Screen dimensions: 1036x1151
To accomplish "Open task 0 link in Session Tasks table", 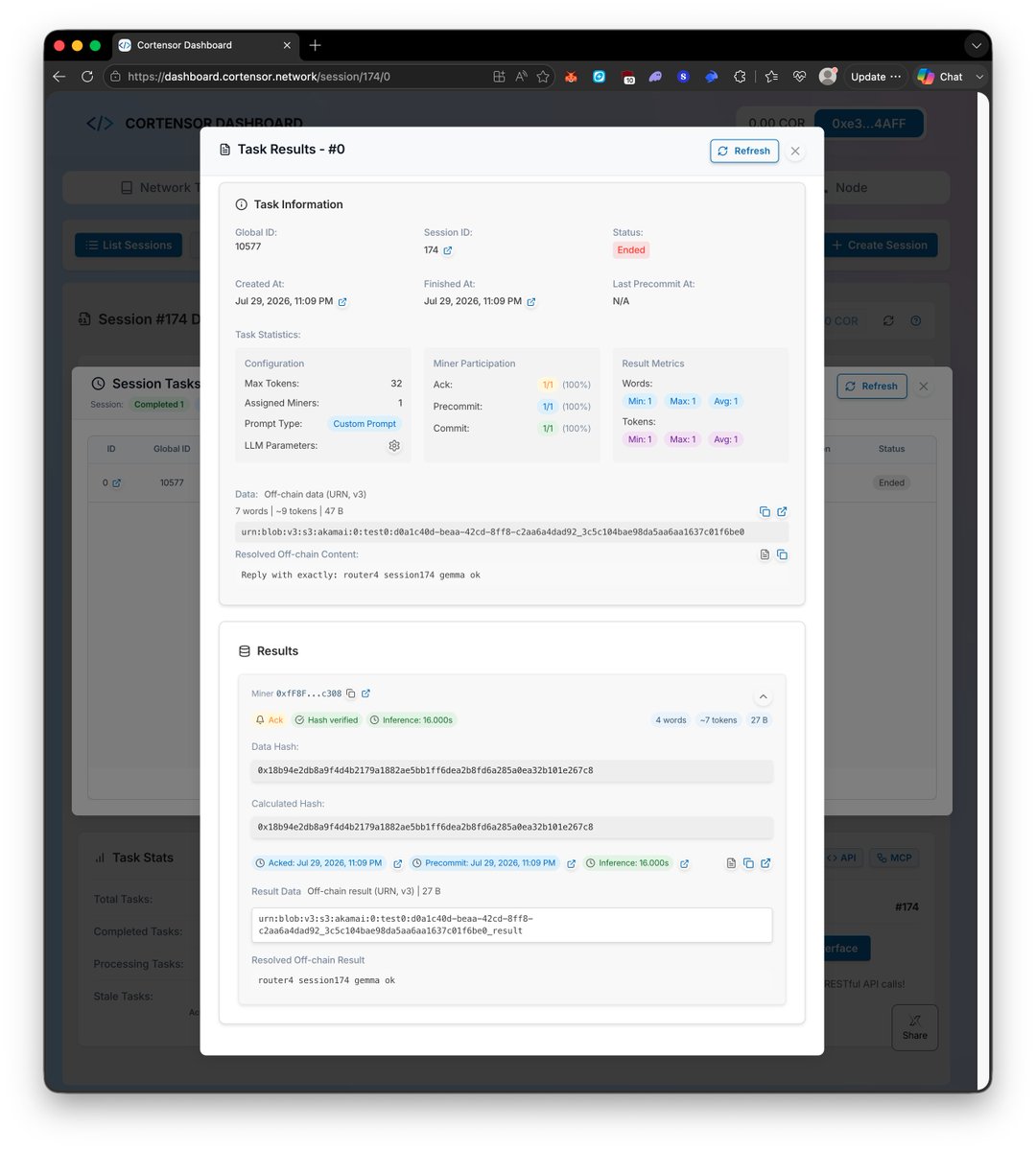I will pos(116,483).
